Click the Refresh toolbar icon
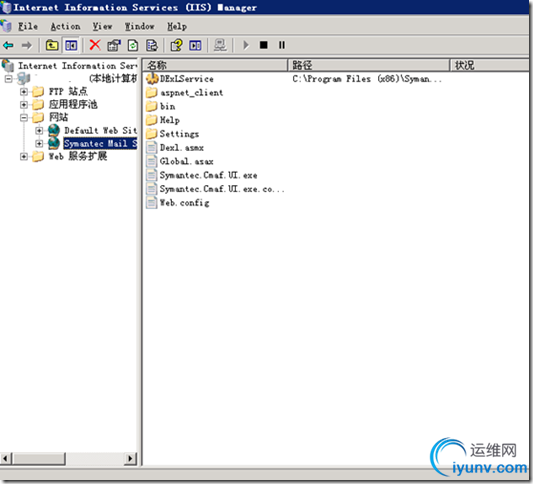Viewport: 533px width, 484px height. point(133,45)
